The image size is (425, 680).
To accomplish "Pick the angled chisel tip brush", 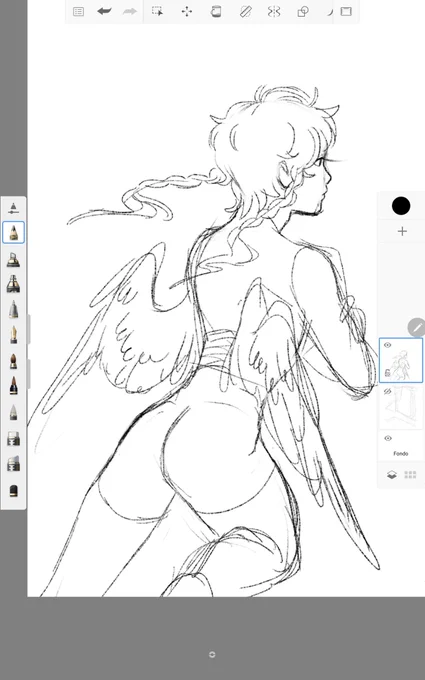I will click(x=13, y=464).
